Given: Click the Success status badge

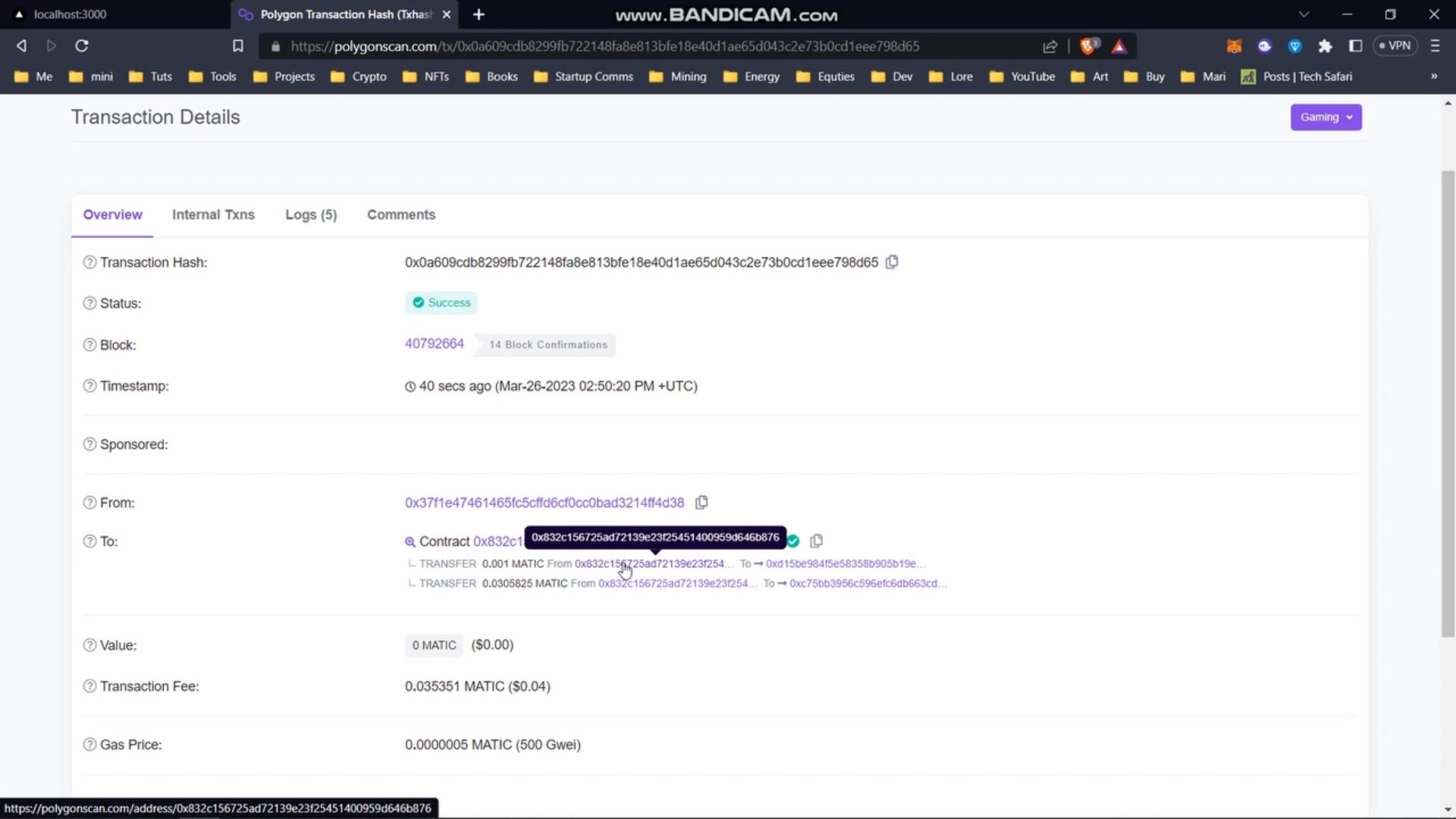Looking at the screenshot, I should point(441,302).
